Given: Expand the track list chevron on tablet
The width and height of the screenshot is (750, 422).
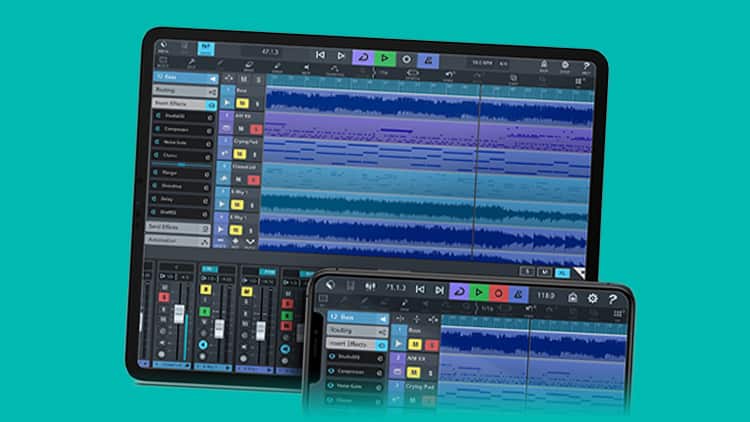Looking at the screenshot, I should [250, 243].
